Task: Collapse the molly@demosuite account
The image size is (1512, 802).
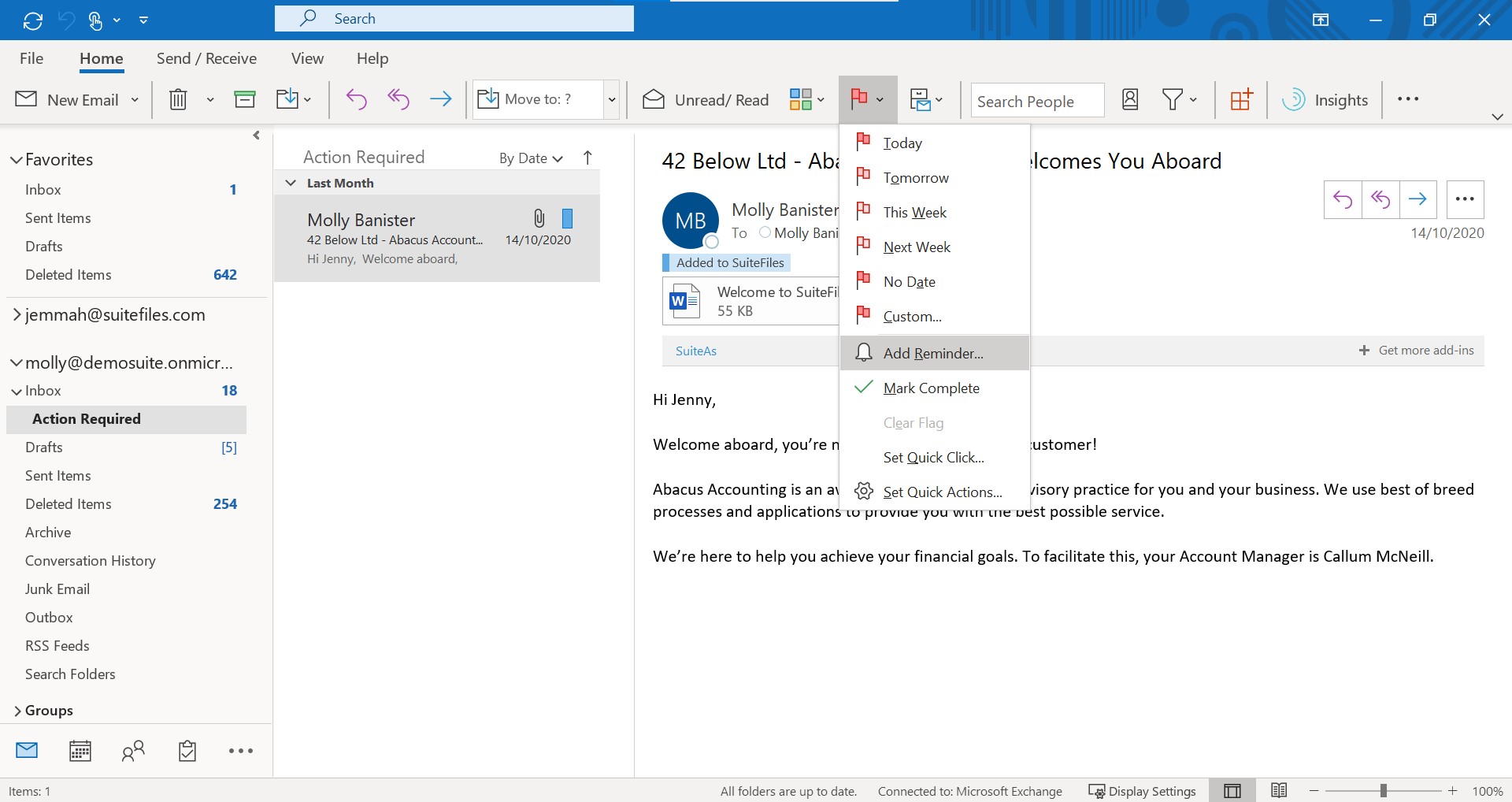Action: [x=16, y=363]
